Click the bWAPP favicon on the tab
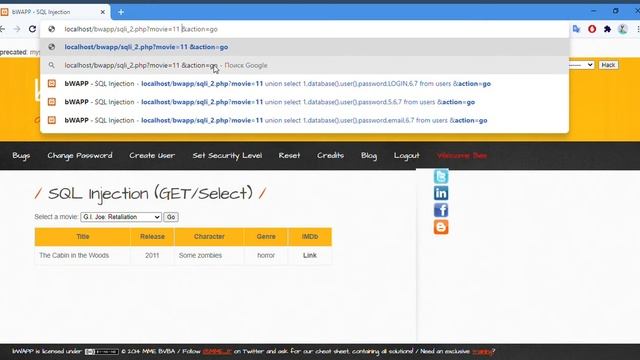This screenshot has height=360, width=640. point(4,12)
